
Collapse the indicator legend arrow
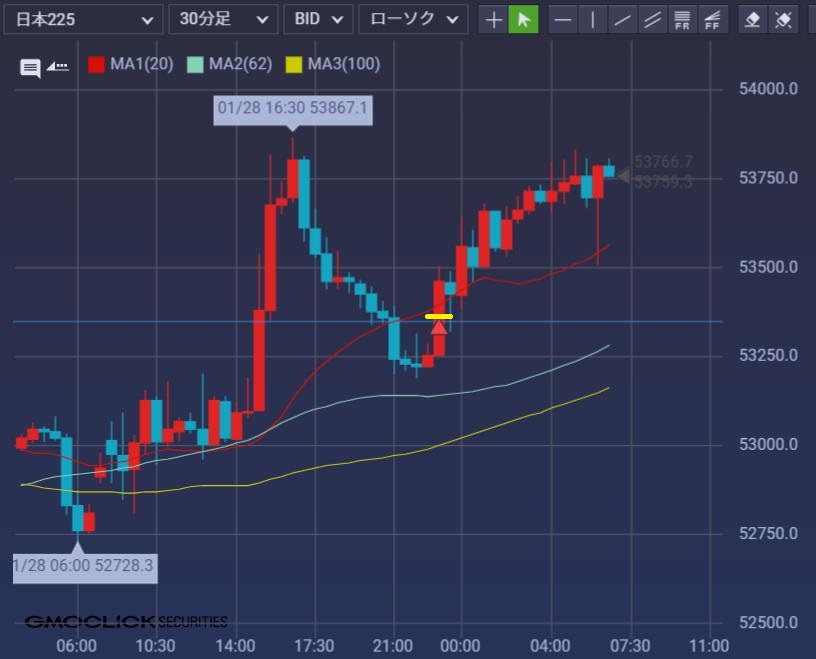pos(58,66)
